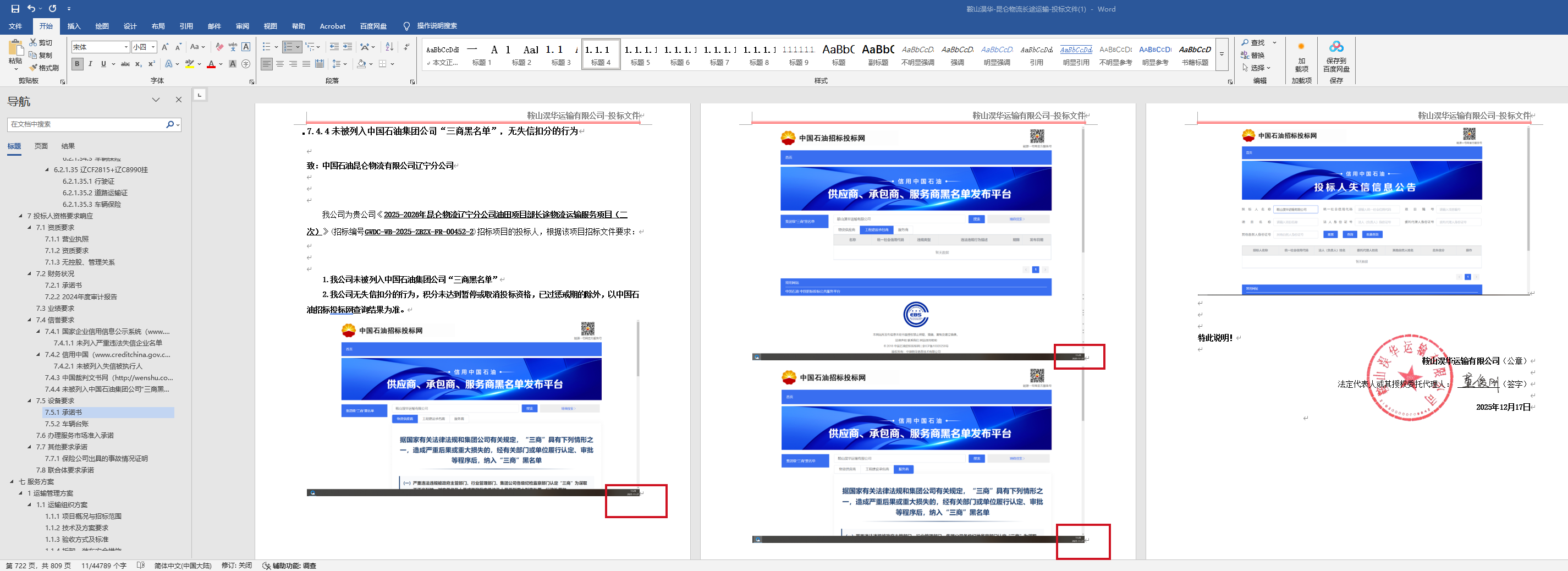Show or hide paragraph marks

(x=406, y=47)
